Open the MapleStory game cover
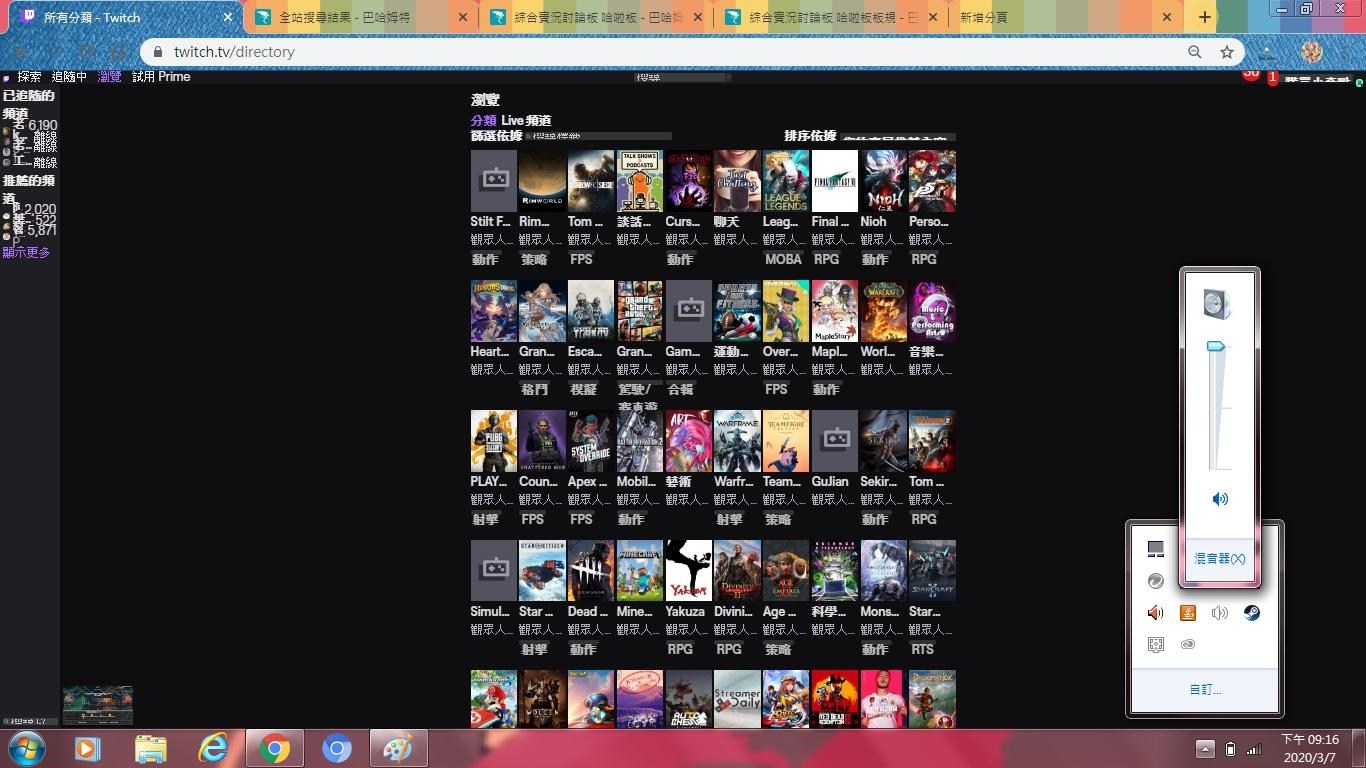This screenshot has width=1366, height=768. pos(835,311)
